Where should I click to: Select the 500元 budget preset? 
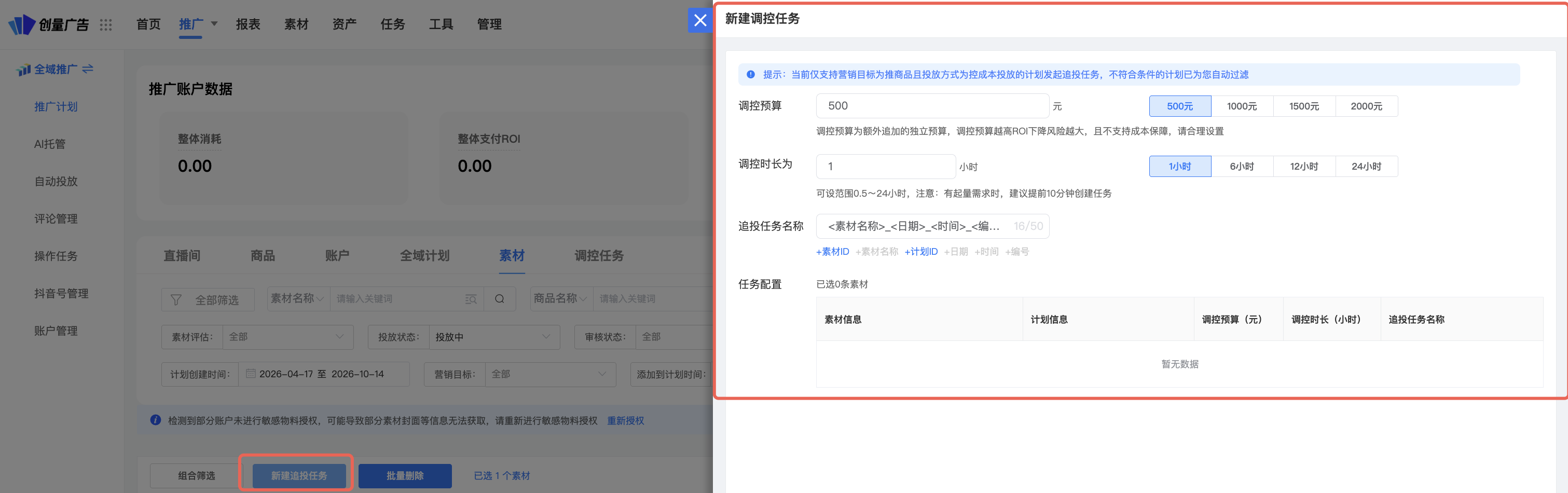point(1180,106)
